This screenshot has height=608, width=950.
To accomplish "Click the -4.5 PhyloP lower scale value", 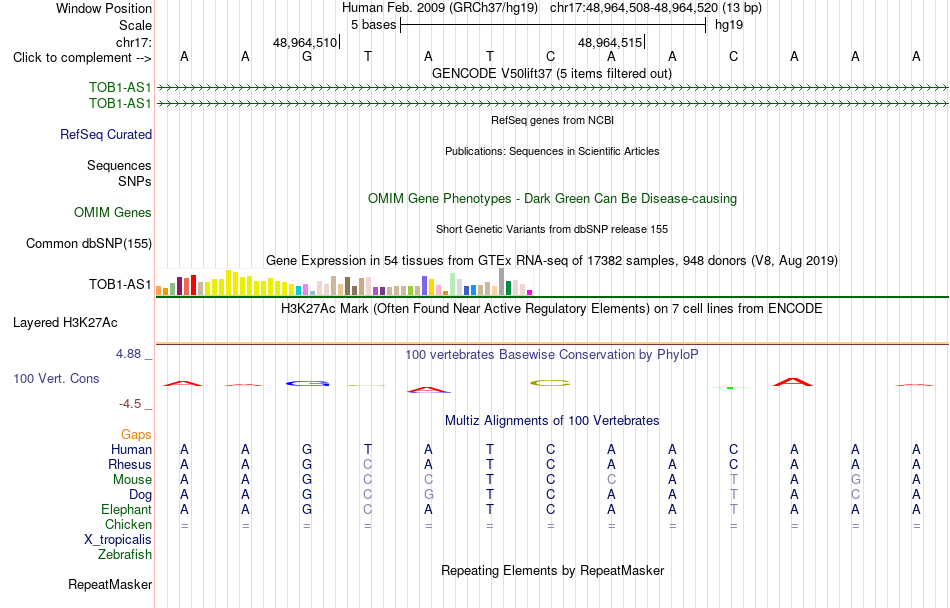I will 130,404.
